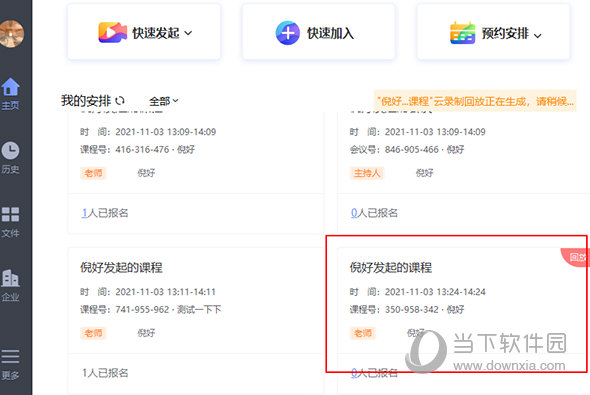This screenshot has width=590, height=395.
Task: Click the 老师 tag on course 350-958-342
Action: pyautogui.click(x=363, y=333)
